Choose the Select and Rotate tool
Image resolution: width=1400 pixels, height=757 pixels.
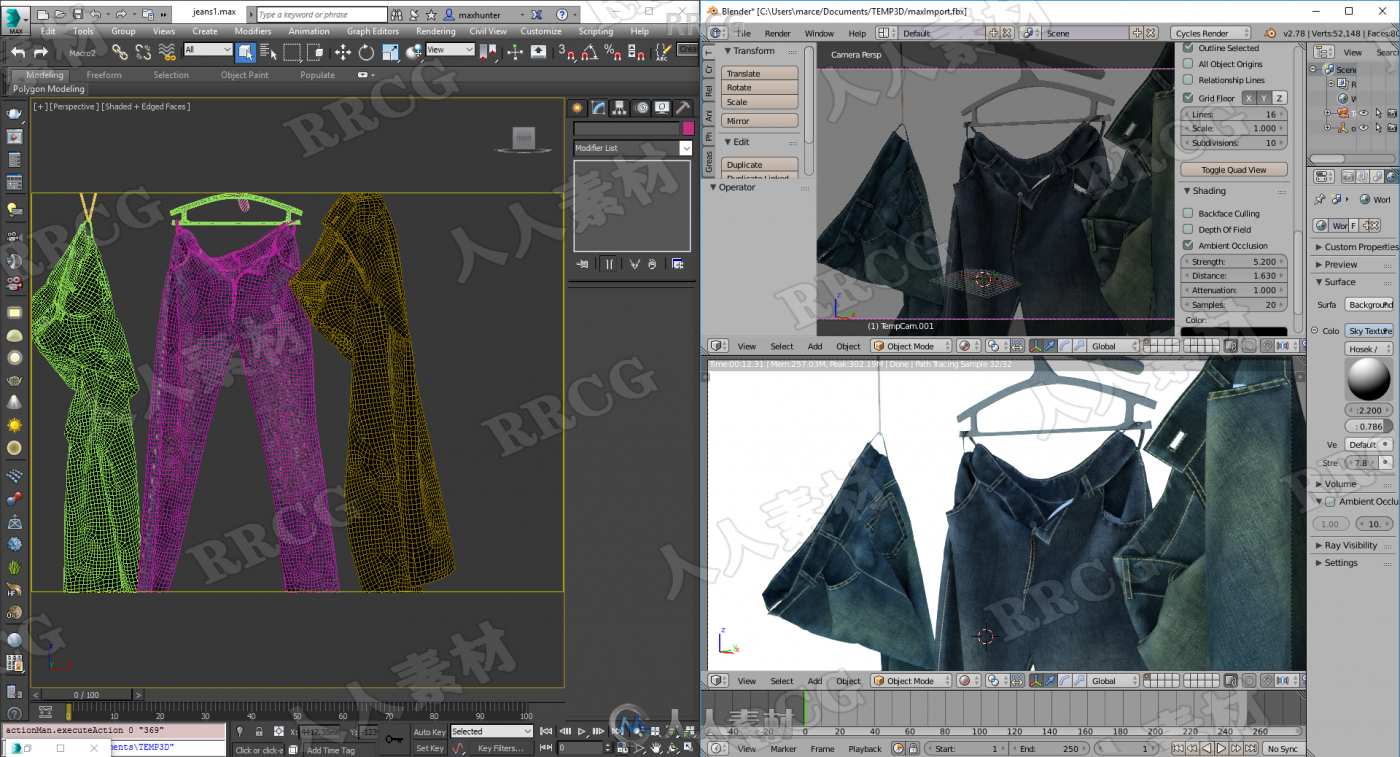coord(366,52)
